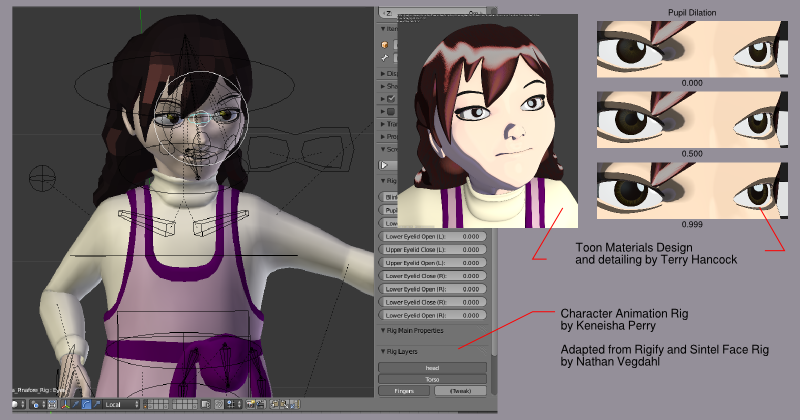The height and width of the screenshot is (420, 800).
Task: Collapse the Rig Layers panel
Action: (384, 351)
